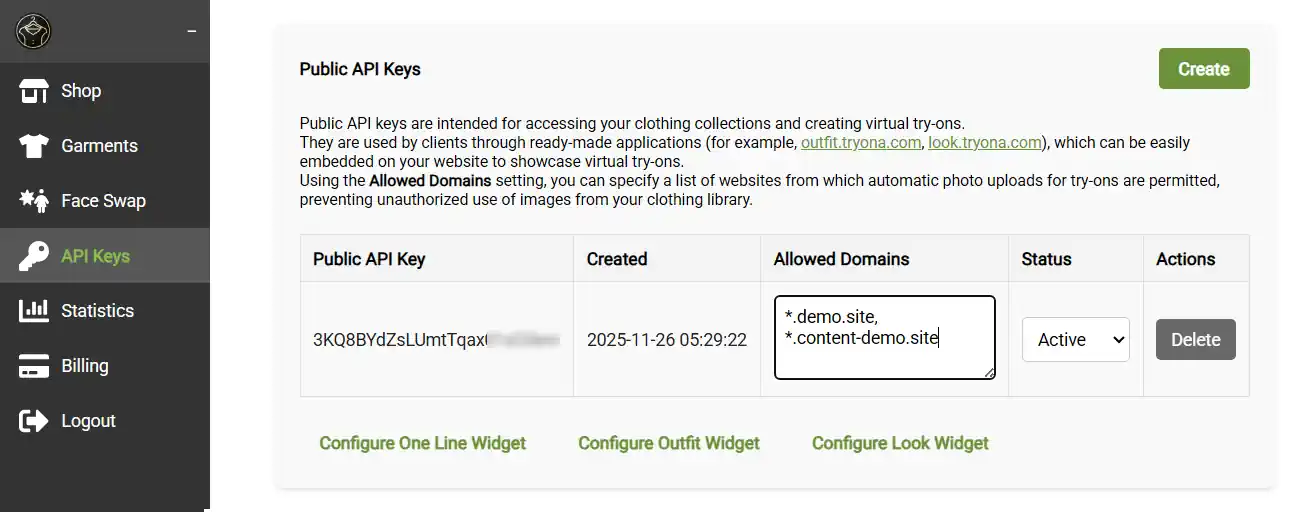Click the API Keys key icon
Image resolution: width=1301 pixels, height=512 pixels.
(34, 256)
